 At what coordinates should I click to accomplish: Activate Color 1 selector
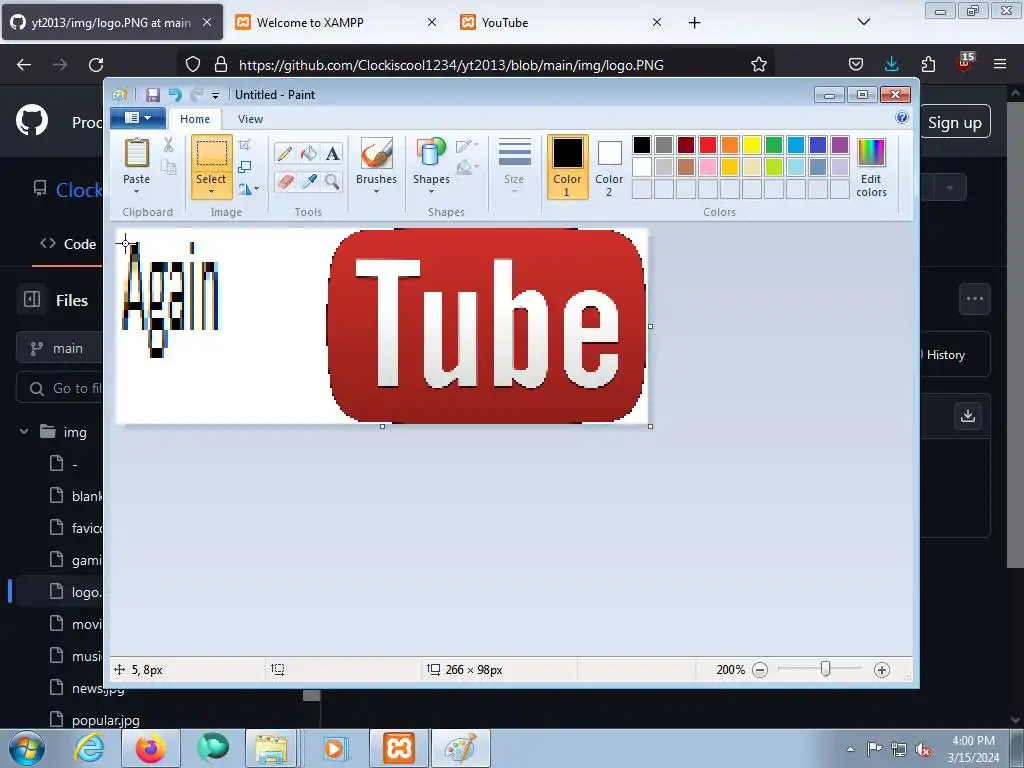[x=567, y=167]
